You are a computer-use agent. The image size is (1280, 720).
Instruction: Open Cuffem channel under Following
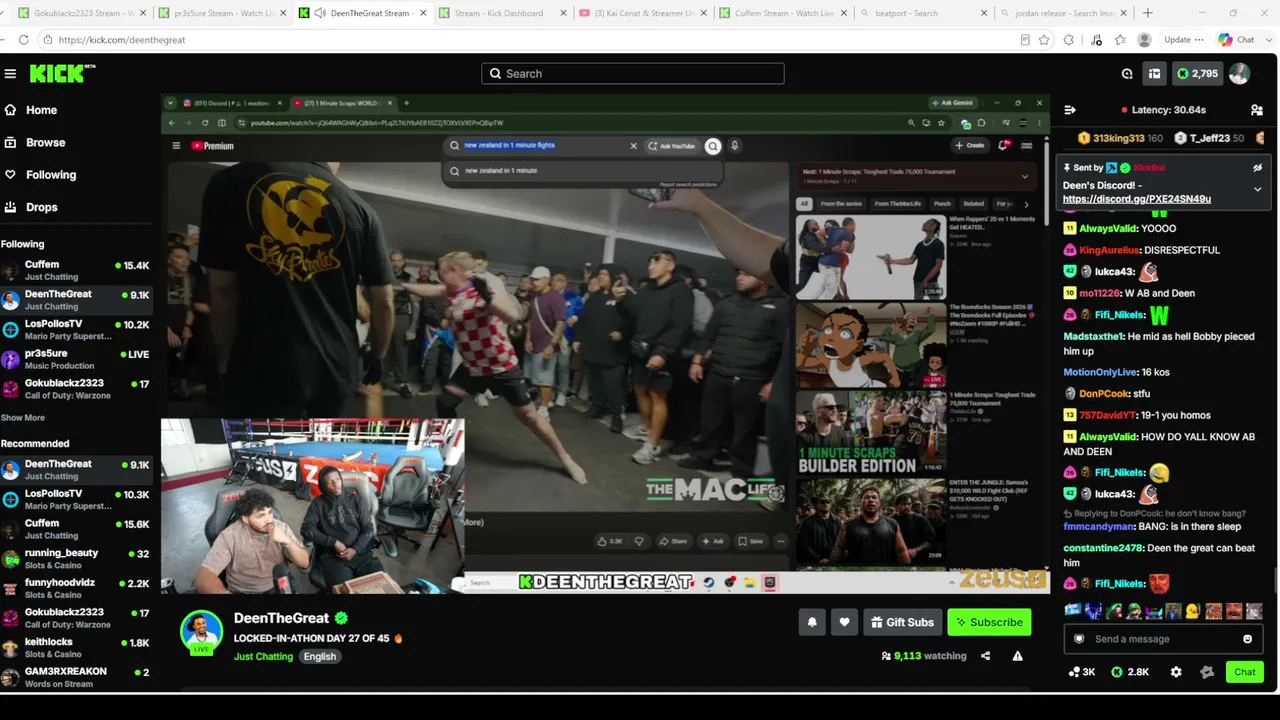click(x=77, y=270)
